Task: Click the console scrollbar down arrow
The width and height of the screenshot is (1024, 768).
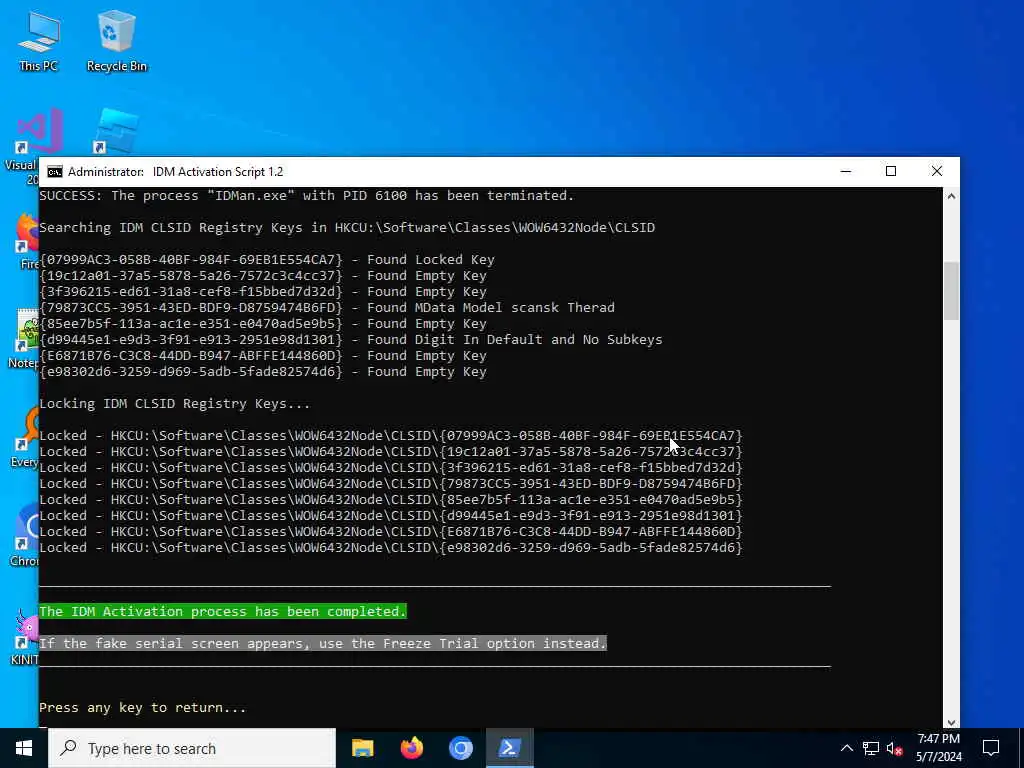Action: click(x=952, y=722)
